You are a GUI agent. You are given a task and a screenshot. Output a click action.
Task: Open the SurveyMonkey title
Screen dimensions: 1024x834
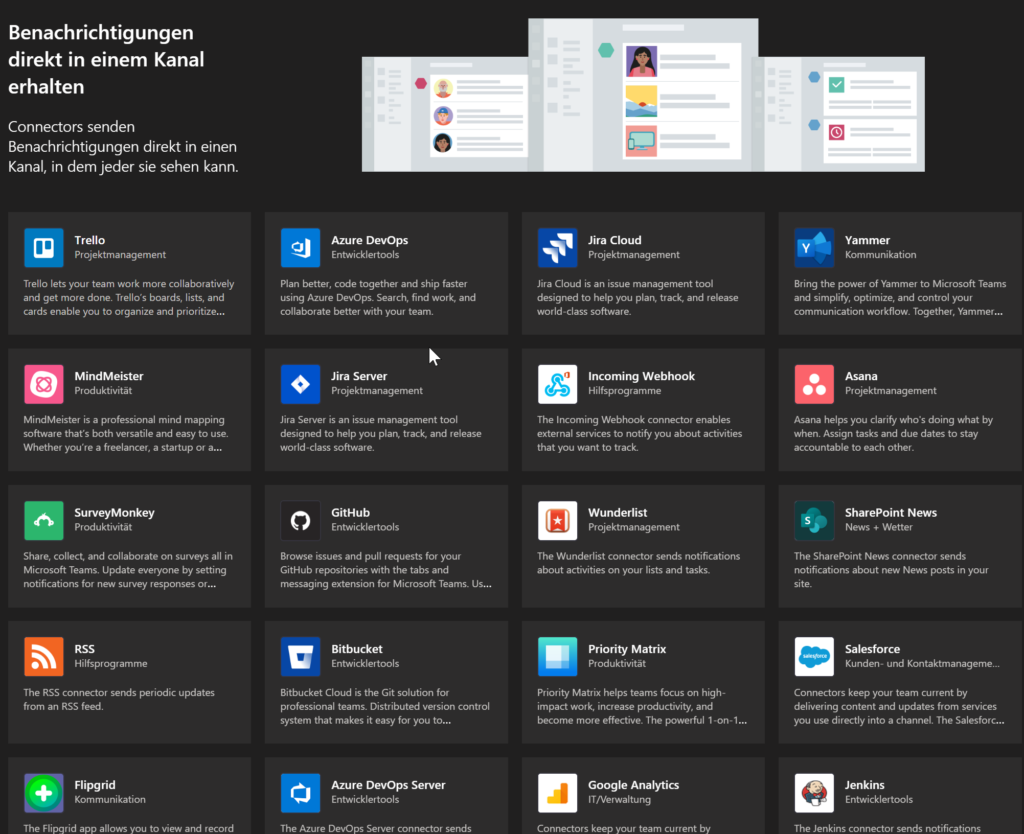tap(114, 513)
